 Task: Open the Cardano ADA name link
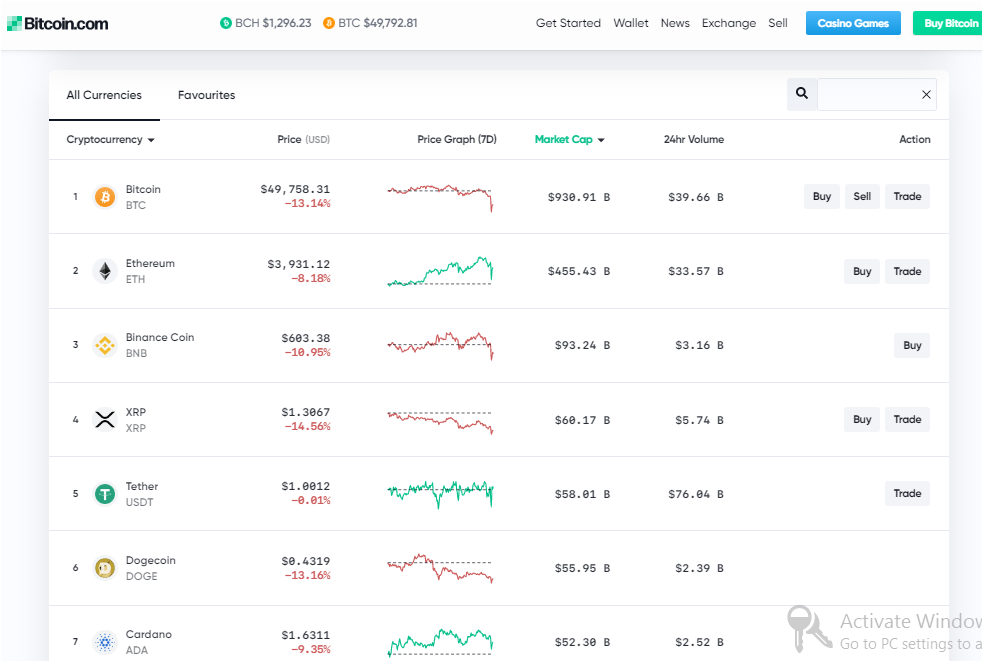pyautogui.click(x=149, y=642)
